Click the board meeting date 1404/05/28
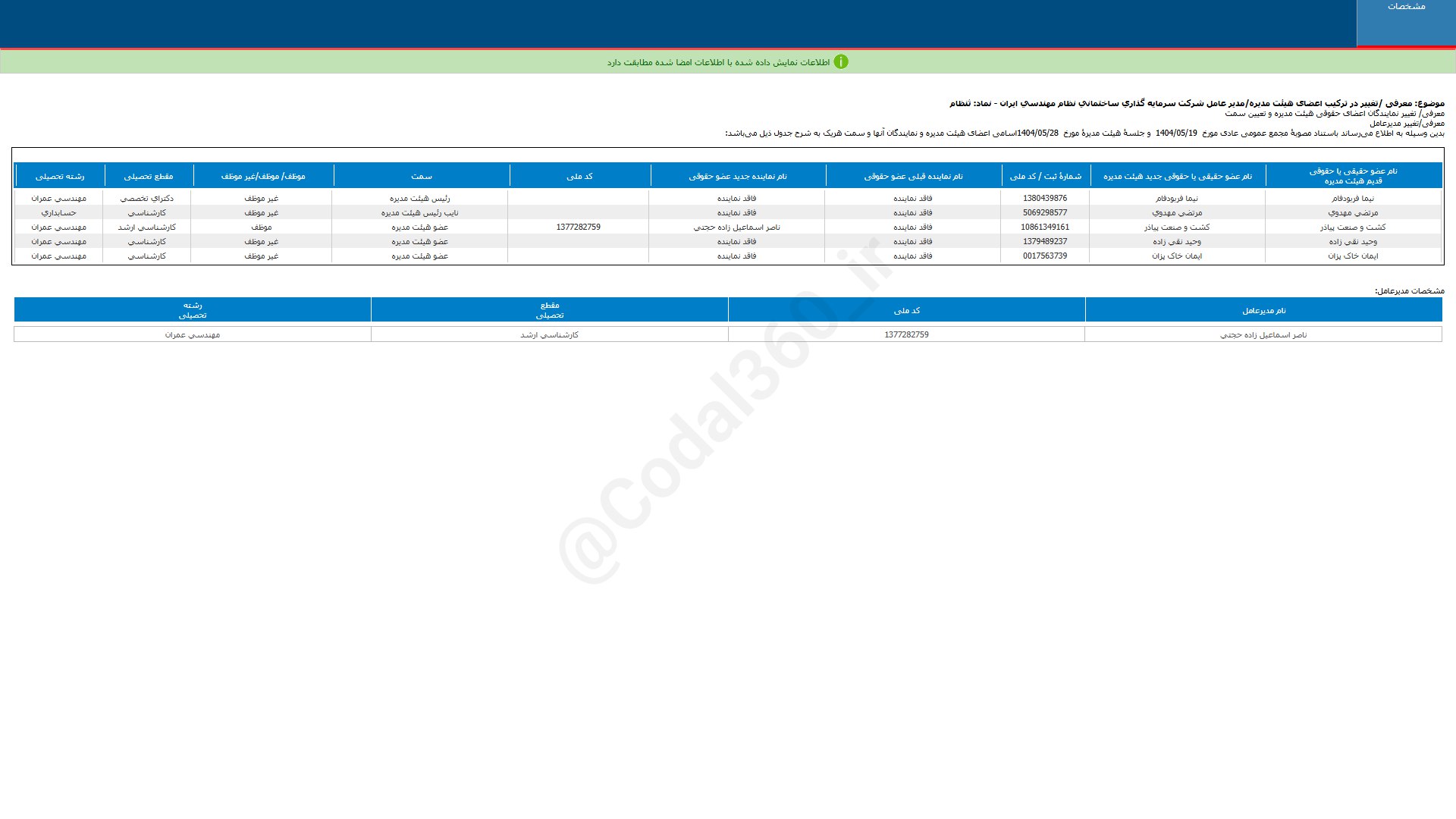Screen dimensions: 1456x819 [x=1037, y=133]
